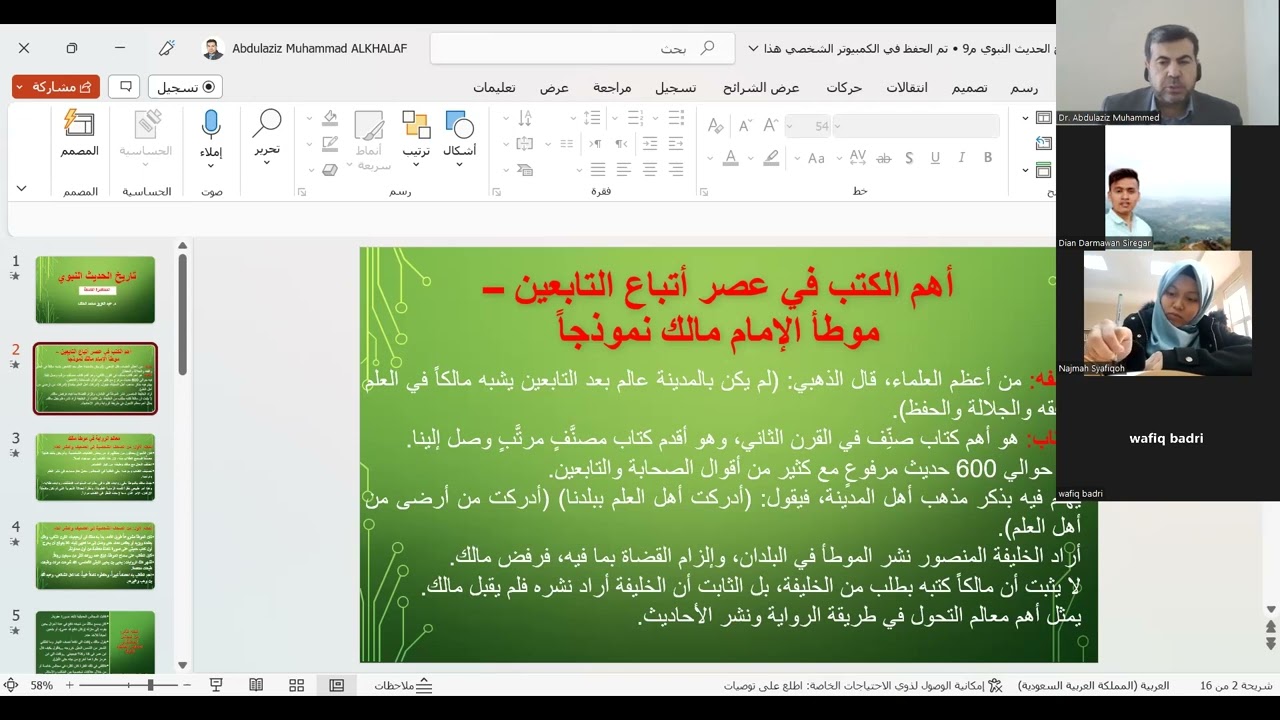The height and width of the screenshot is (720, 1280).
Task: Click the search (بحث) box
Action: pos(582,48)
